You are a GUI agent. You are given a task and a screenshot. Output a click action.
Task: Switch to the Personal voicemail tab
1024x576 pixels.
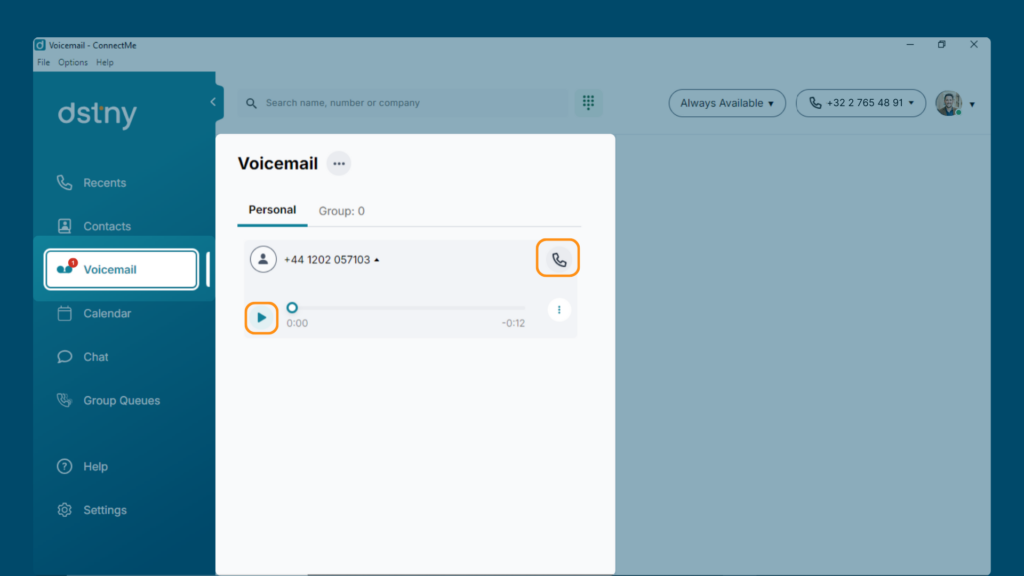(x=272, y=210)
